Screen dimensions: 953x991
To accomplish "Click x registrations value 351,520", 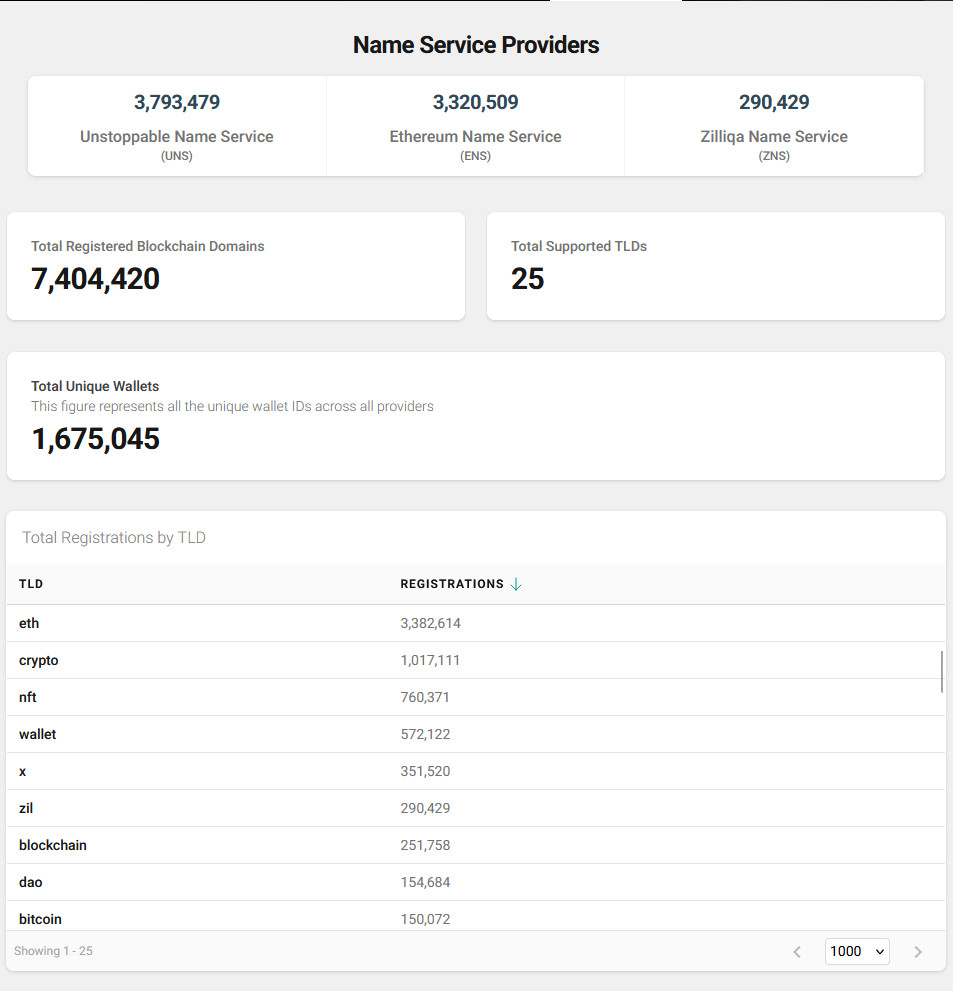I will pyautogui.click(x=425, y=771).
